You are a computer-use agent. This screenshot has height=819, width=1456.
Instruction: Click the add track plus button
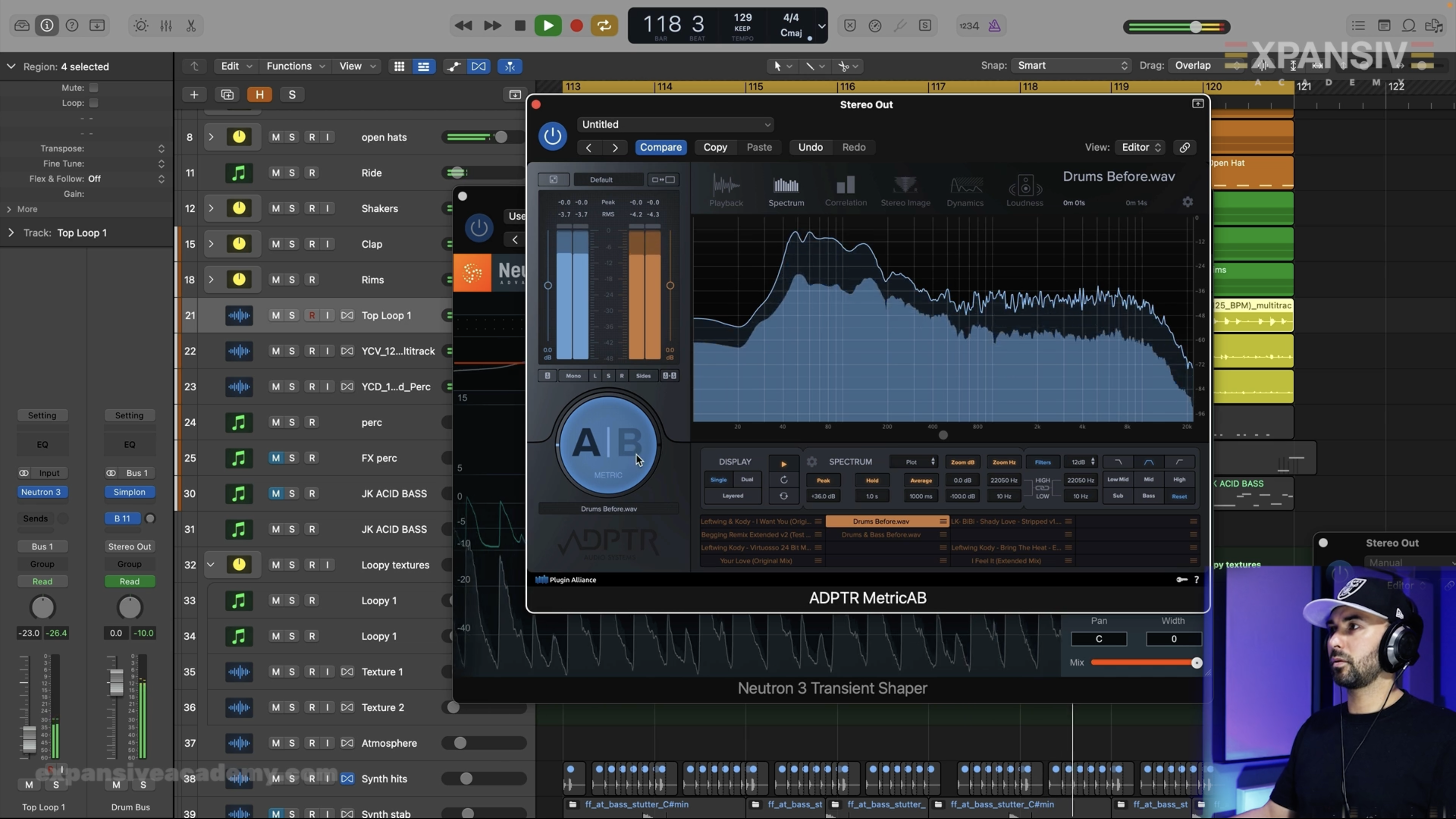pos(194,95)
